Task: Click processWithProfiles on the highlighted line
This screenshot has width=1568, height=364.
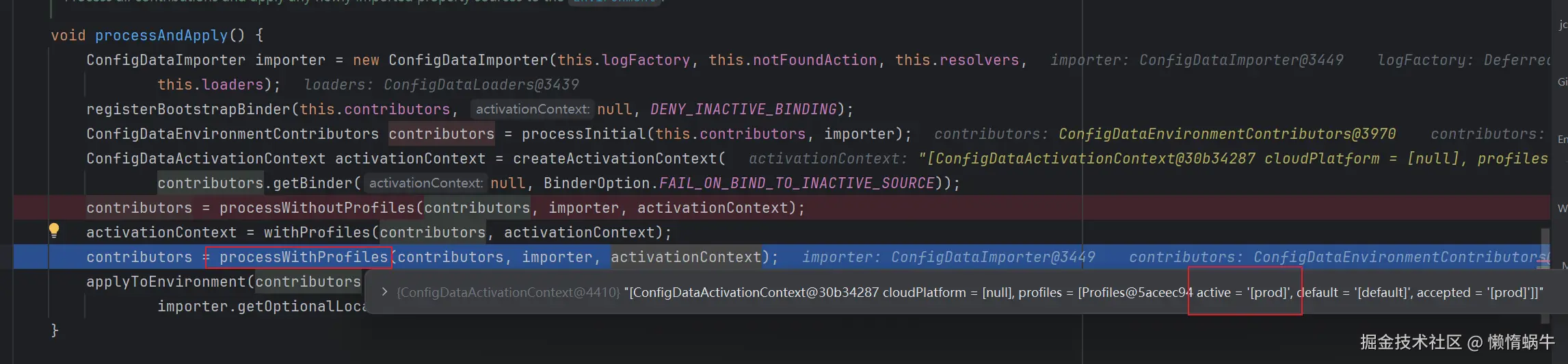Action: pyautogui.click(x=304, y=257)
